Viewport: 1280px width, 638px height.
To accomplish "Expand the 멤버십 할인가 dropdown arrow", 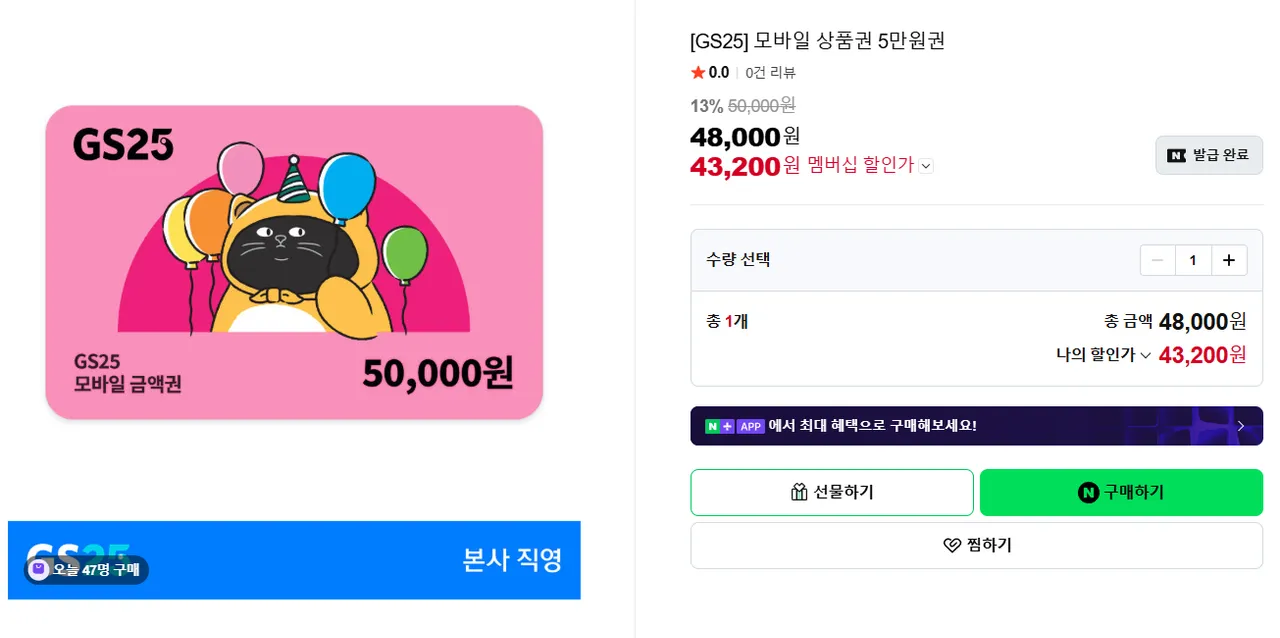I will 926,166.
